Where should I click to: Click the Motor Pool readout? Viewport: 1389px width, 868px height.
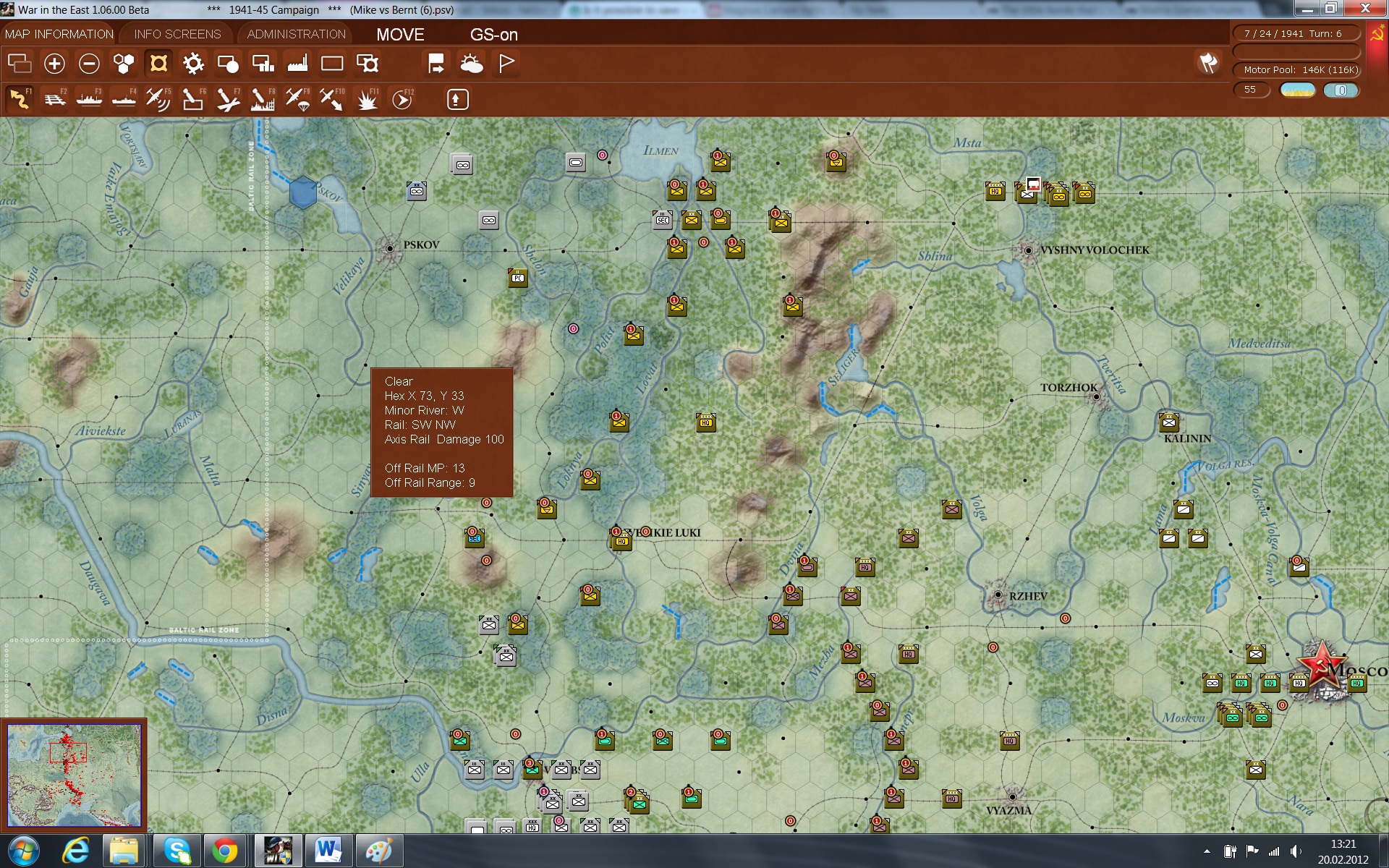pyautogui.click(x=1296, y=69)
